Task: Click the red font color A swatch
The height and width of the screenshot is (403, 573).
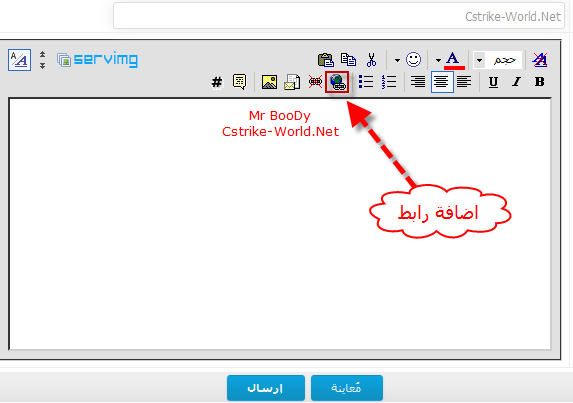Action: click(x=454, y=60)
